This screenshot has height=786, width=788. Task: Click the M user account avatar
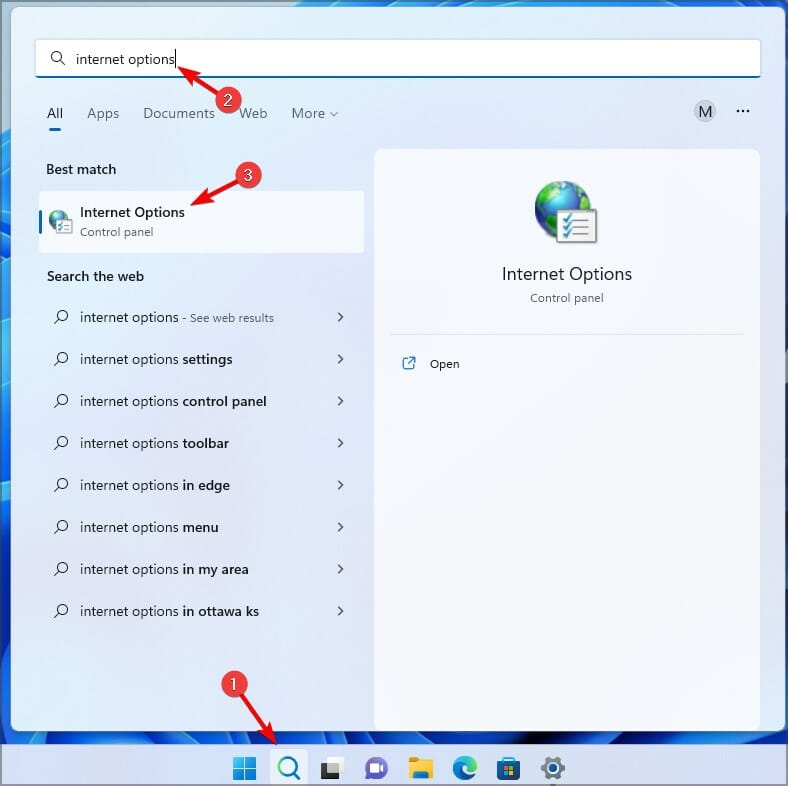[x=705, y=111]
